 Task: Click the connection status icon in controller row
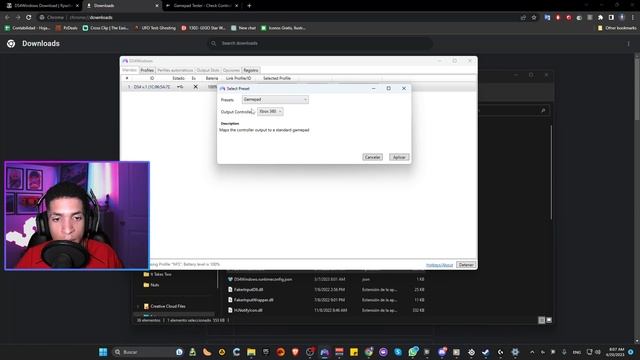[x=180, y=87]
